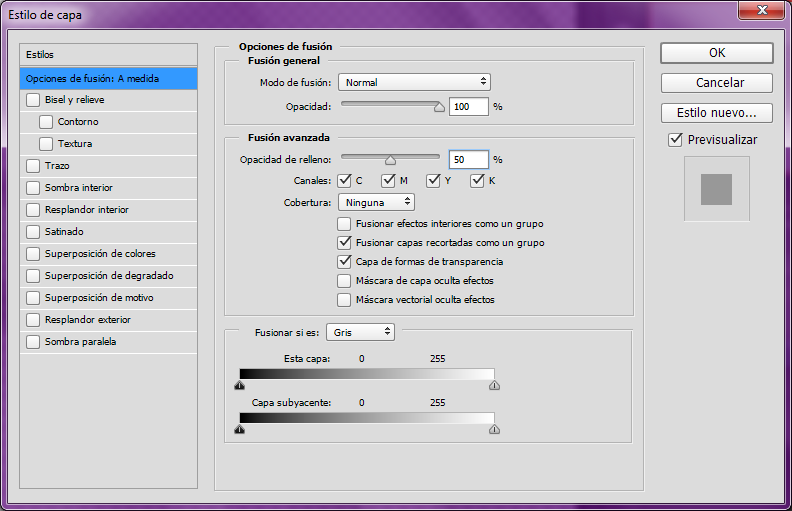The width and height of the screenshot is (792, 511).
Task: Click the Estilo nuevo... button
Action: (717, 113)
